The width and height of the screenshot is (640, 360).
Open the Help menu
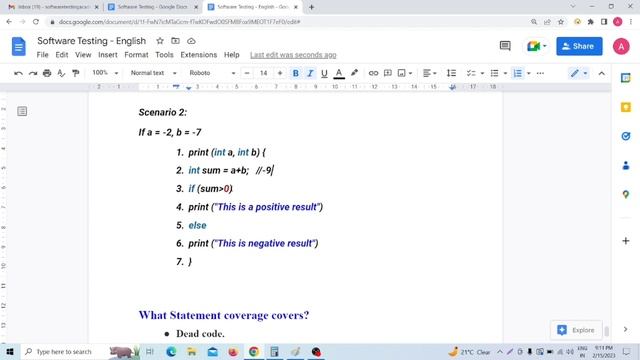pyautogui.click(x=231, y=55)
